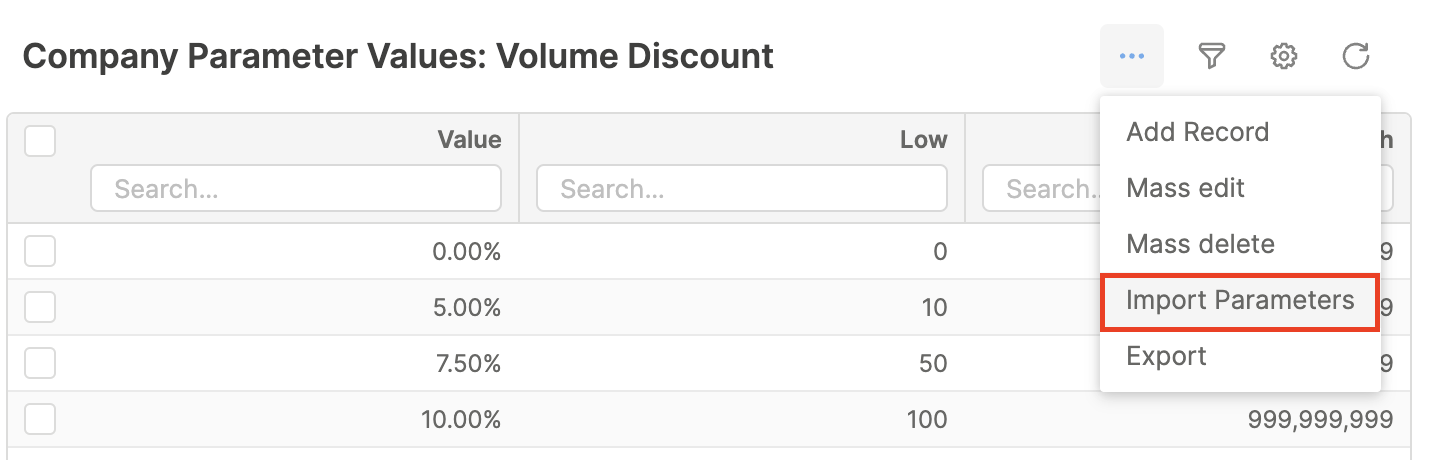Click the Value column header
Image resolution: width=1430 pixels, height=460 pixels.
pos(469,140)
